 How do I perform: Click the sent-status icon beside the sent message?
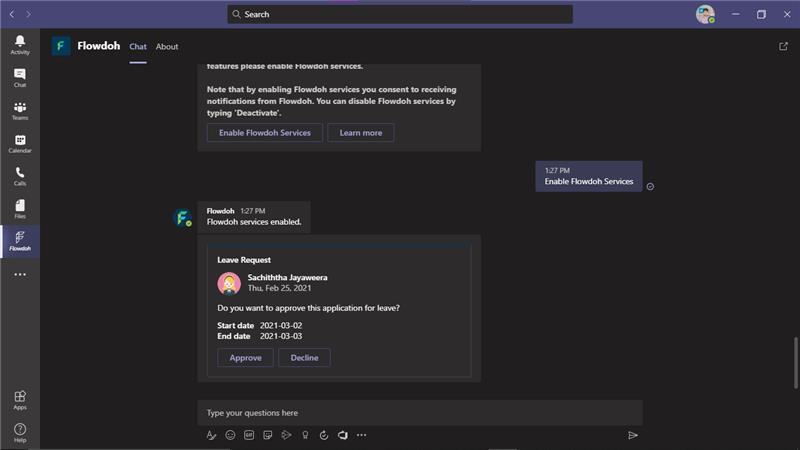(650, 187)
